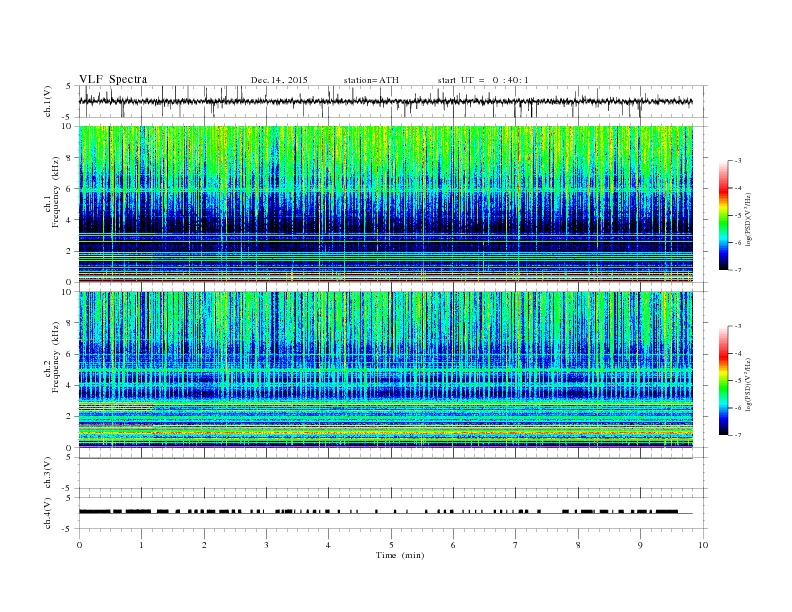Screen dimensions: 792x612
Task: Click inside the ch.2 spectrogram plot
Action: (x=386, y=370)
